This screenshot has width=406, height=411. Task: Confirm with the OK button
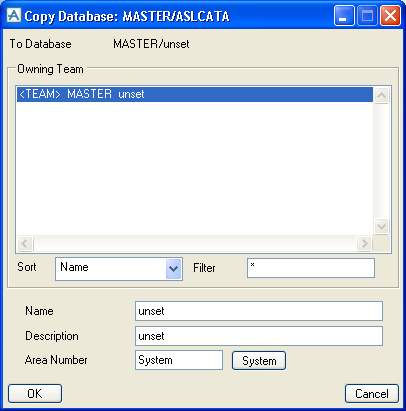tap(35, 394)
